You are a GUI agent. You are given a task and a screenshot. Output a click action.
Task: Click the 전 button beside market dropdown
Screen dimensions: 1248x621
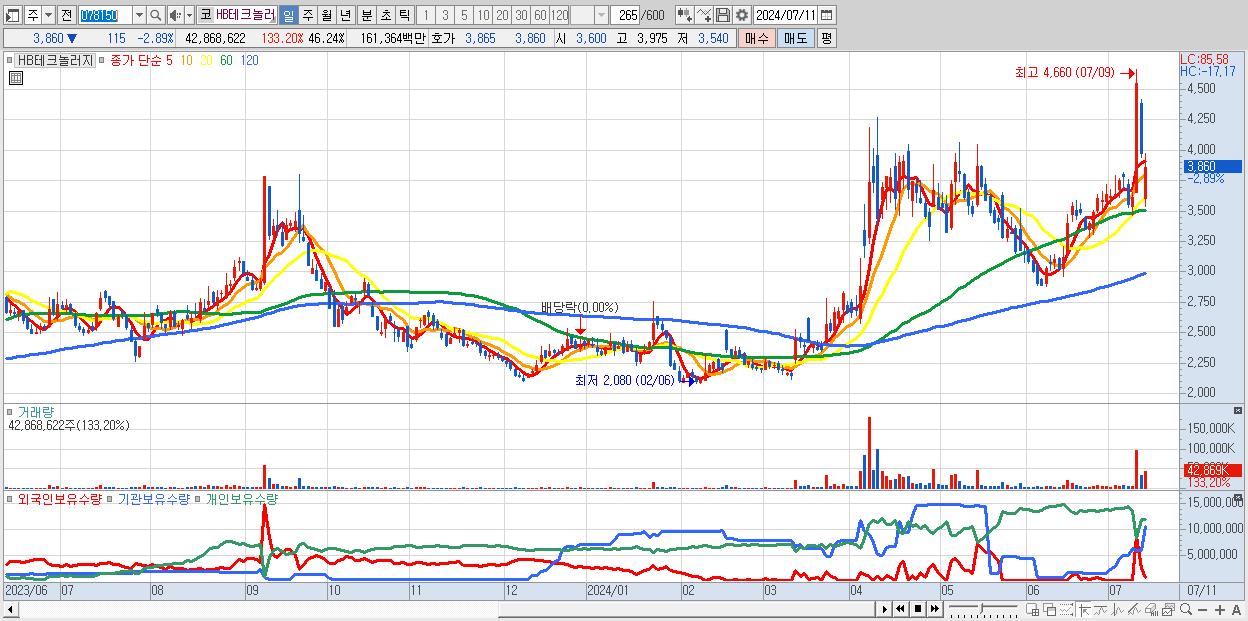pos(65,15)
